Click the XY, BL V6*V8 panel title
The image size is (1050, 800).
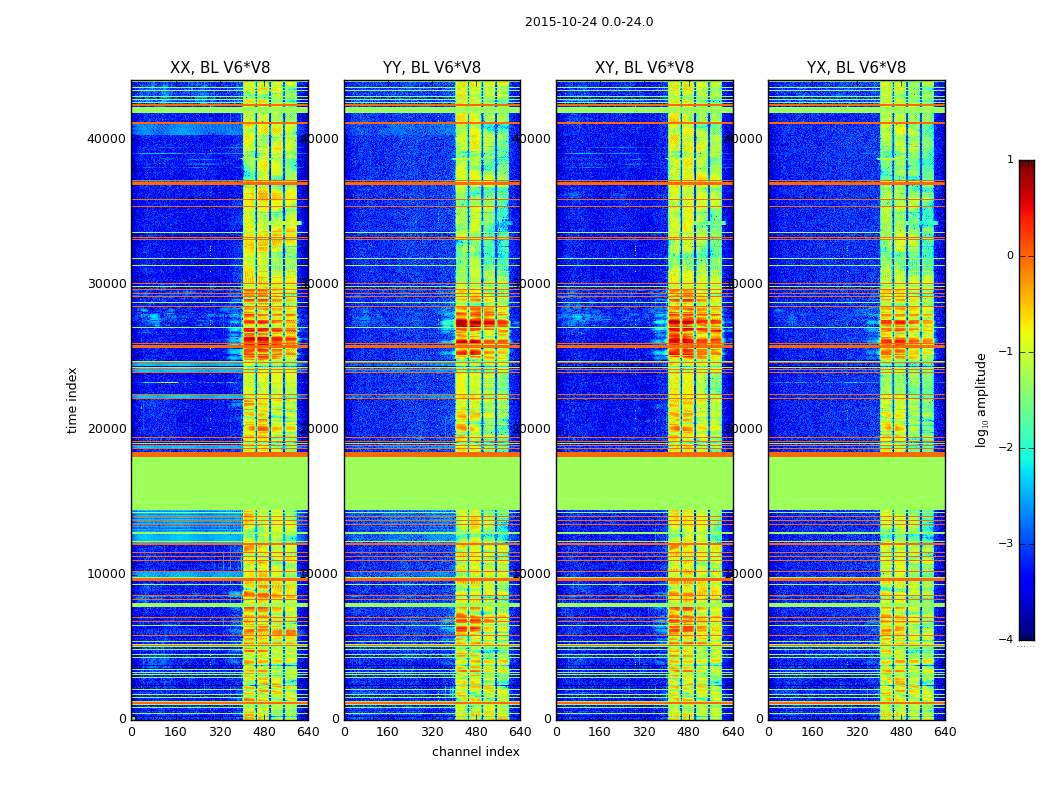click(x=644, y=68)
